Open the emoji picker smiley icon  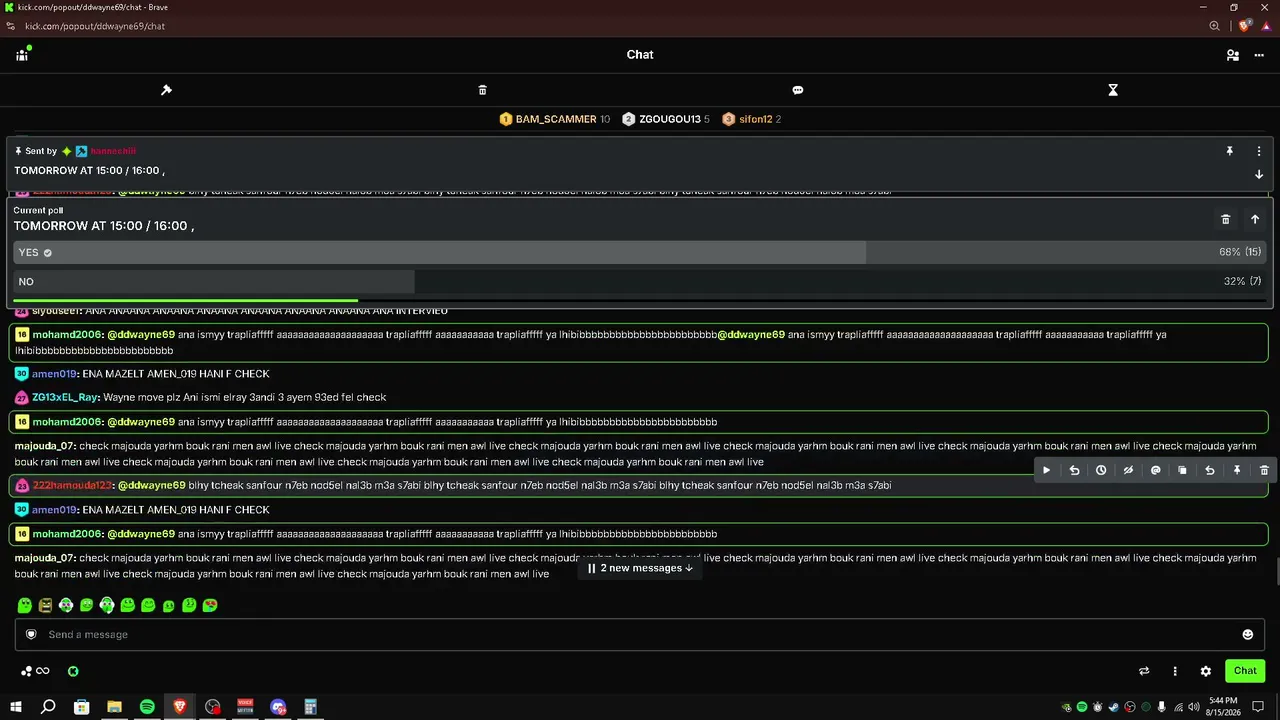point(1248,634)
